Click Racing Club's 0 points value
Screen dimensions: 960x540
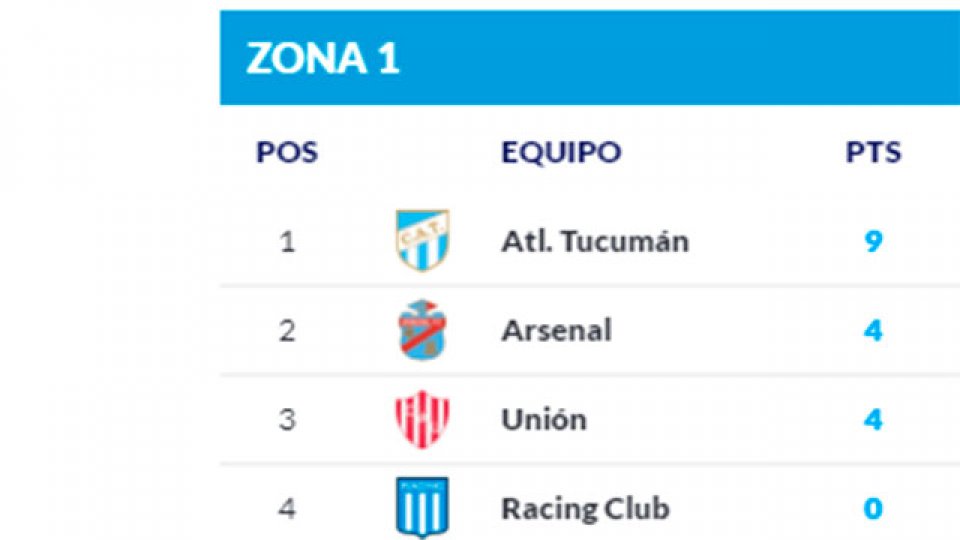tap(873, 508)
